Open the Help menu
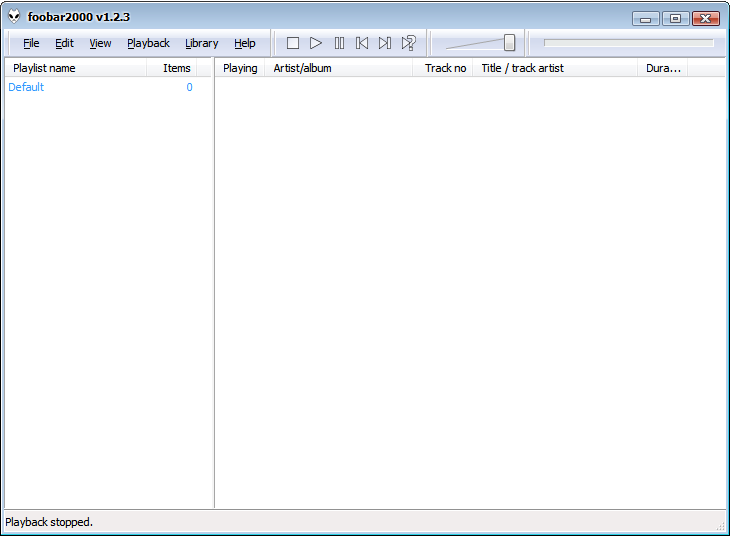 click(x=245, y=43)
